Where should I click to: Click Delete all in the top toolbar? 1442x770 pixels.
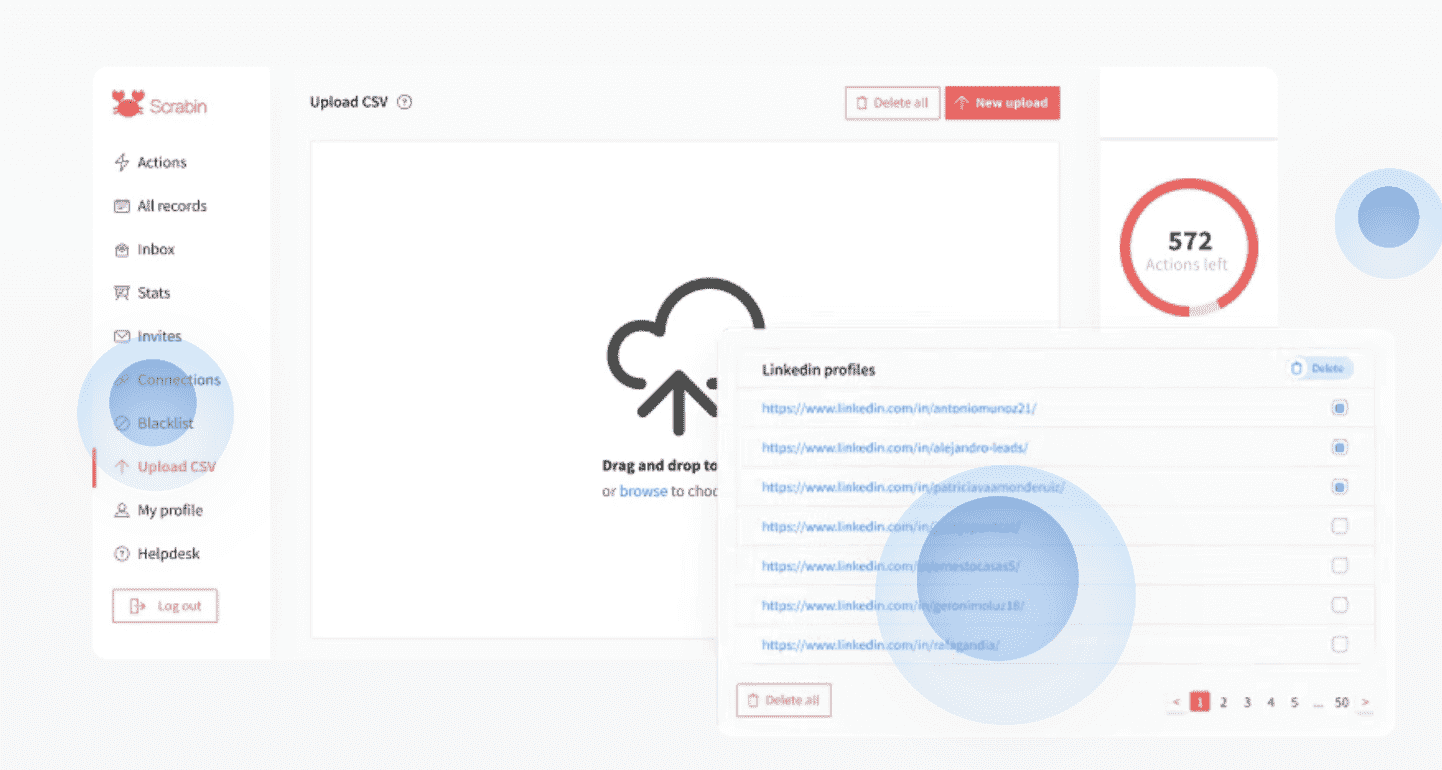pos(892,103)
